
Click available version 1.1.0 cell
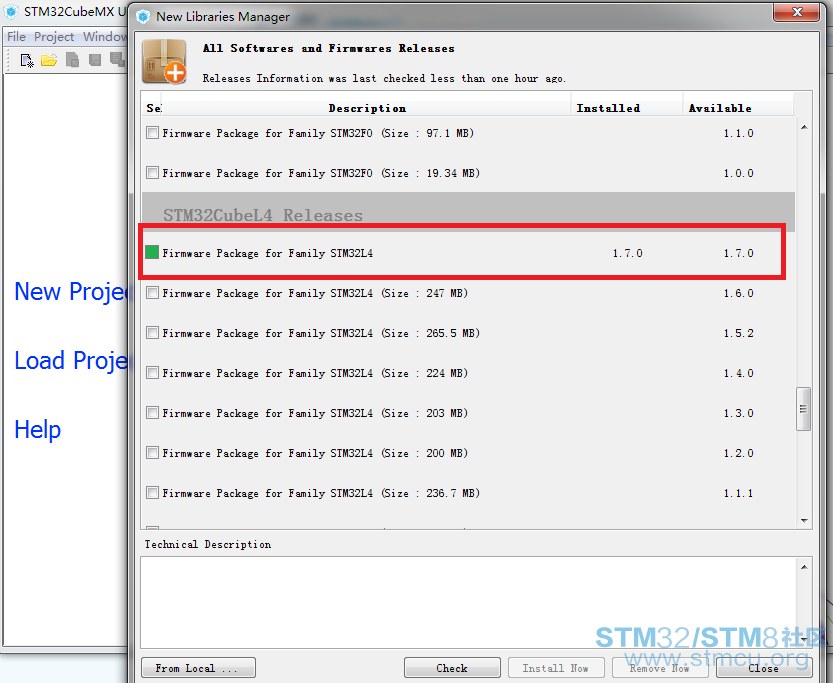point(738,133)
